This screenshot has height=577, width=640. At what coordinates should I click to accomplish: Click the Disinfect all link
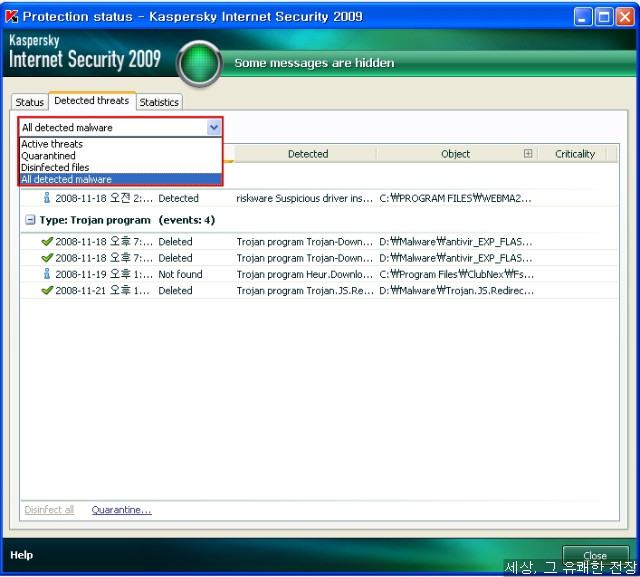[x=49, y=510]
